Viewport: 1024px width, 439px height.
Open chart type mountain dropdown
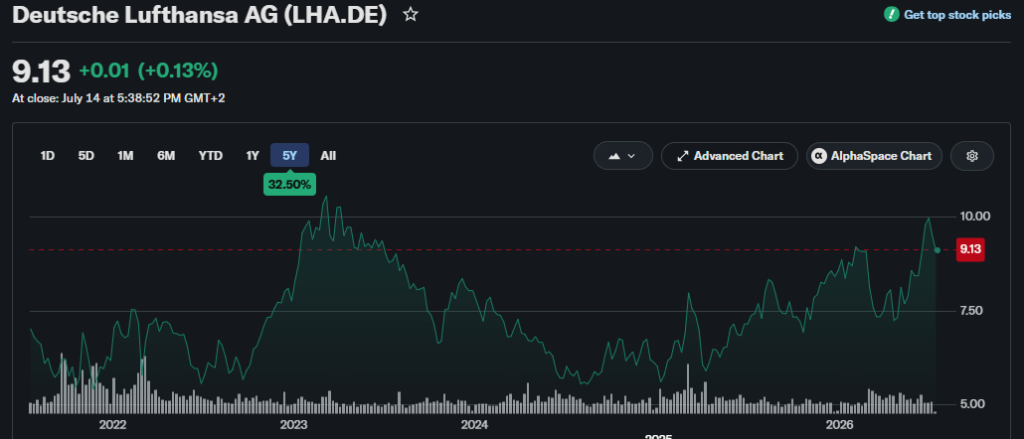[623, 156]
